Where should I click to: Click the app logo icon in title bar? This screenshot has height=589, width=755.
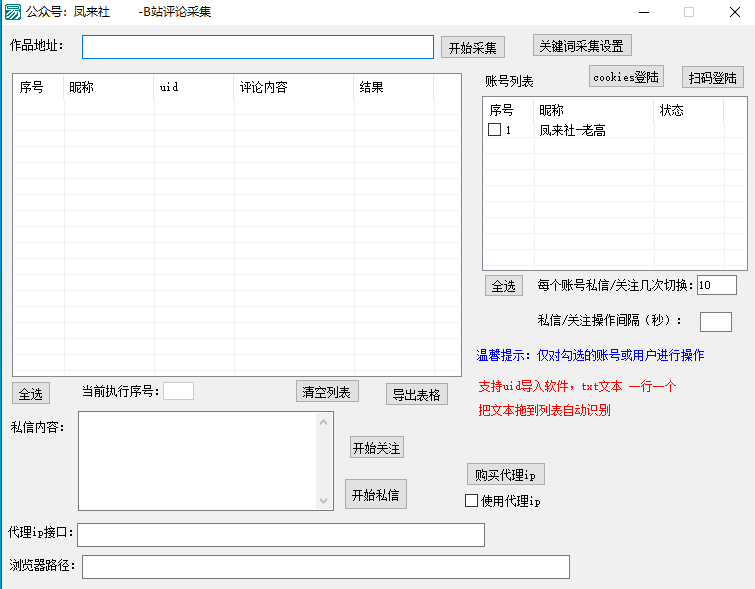pos(13,12)
